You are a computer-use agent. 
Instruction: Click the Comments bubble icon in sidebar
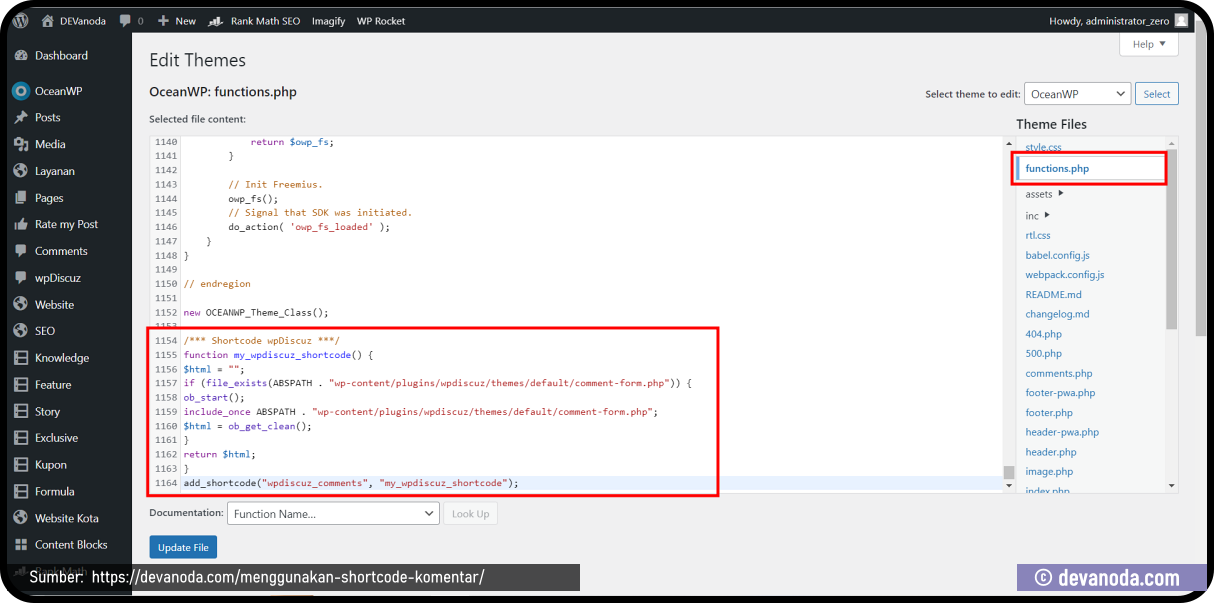[21, 251]
